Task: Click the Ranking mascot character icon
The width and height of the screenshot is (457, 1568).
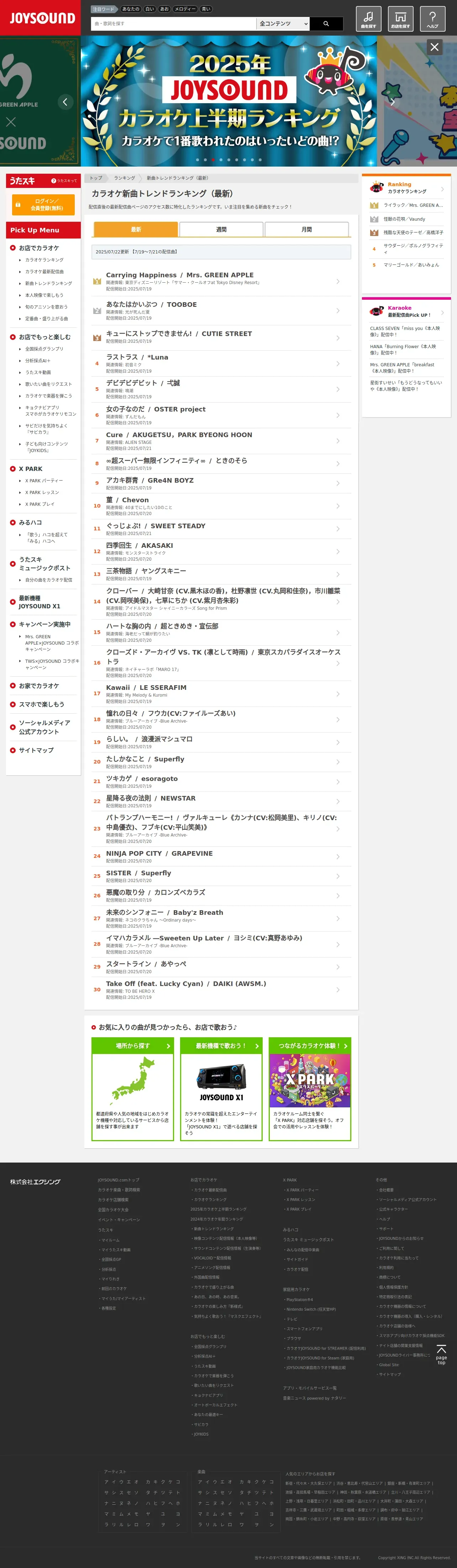Action: (x=377, y=188)
